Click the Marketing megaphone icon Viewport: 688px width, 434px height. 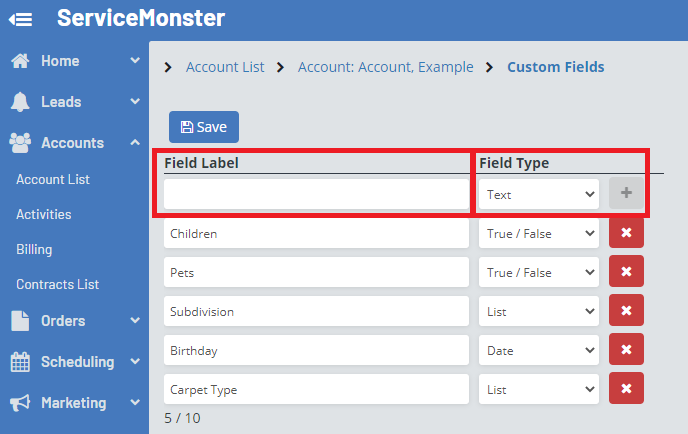pos(20,403)
